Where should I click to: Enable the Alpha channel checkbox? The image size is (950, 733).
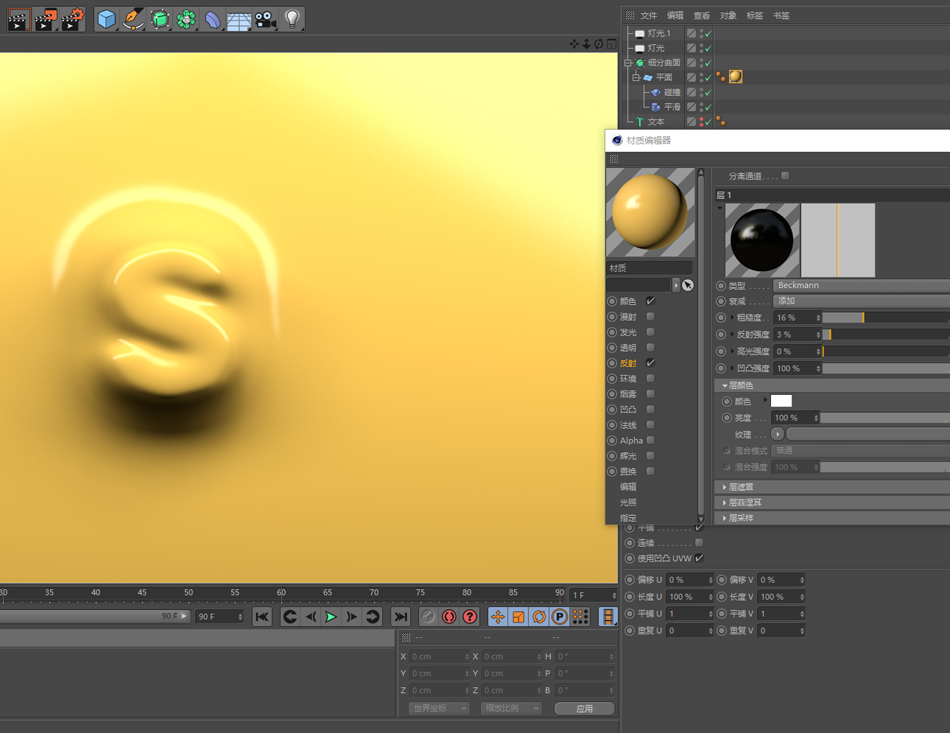(650, 440)
